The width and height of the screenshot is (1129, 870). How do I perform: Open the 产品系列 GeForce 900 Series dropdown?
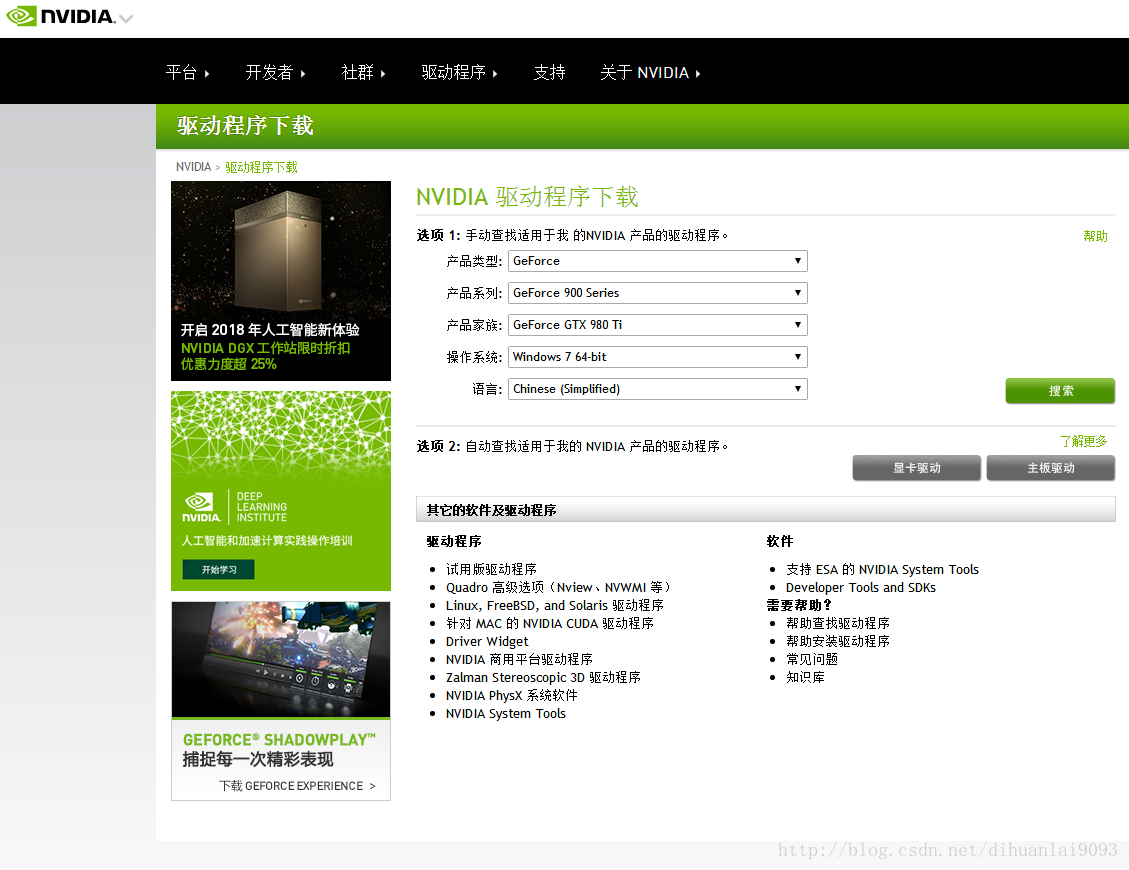[x=657, y=293]
